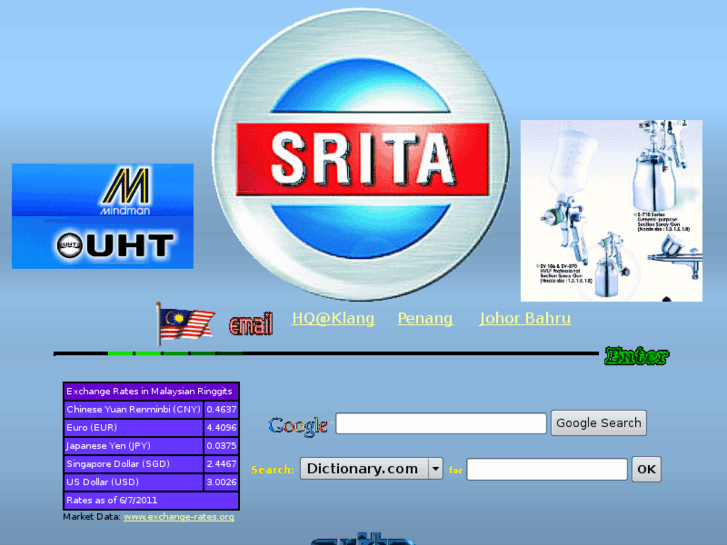
Task: Open the spray gun product image
Action: click(x=611, y=211)
